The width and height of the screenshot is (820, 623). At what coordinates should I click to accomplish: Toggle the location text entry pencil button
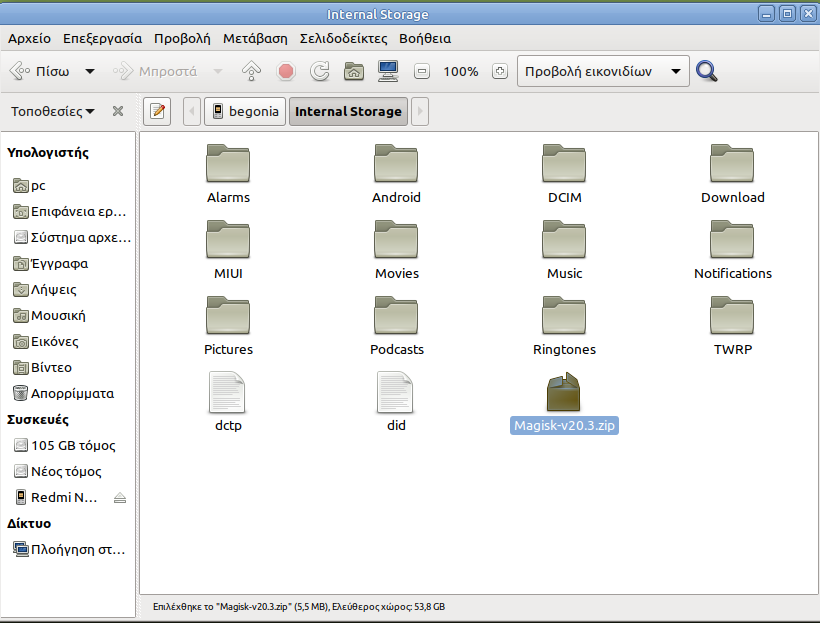click(x=157, y=111)
